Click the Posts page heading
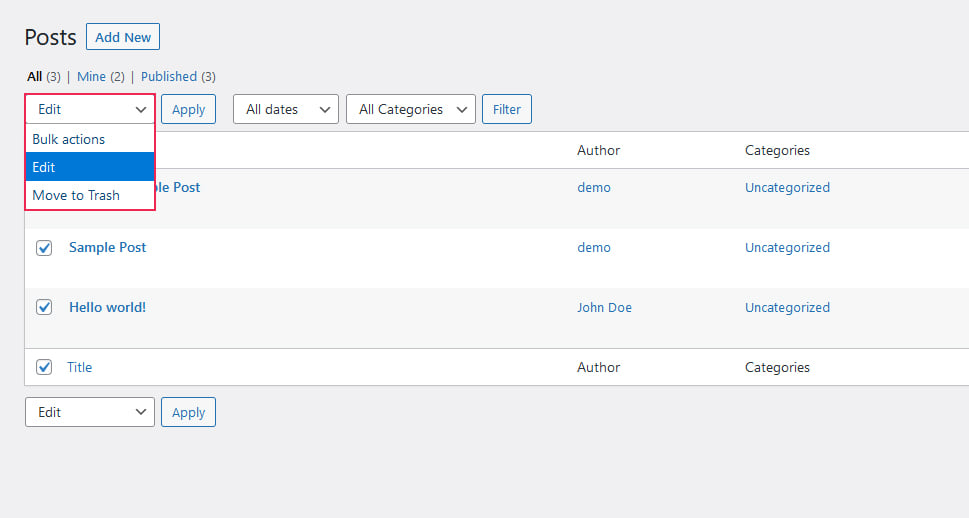 coord(51,37)
